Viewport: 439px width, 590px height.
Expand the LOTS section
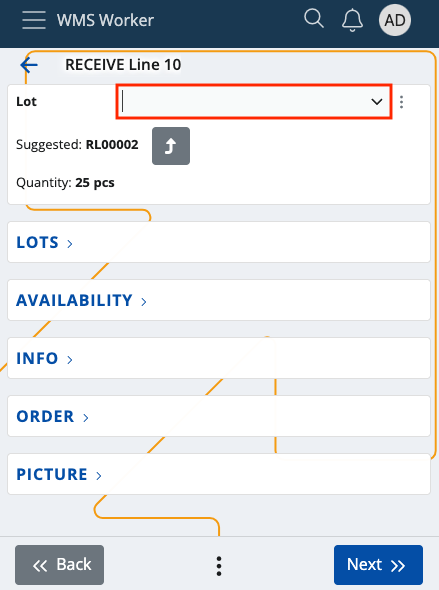pos(219,242)
